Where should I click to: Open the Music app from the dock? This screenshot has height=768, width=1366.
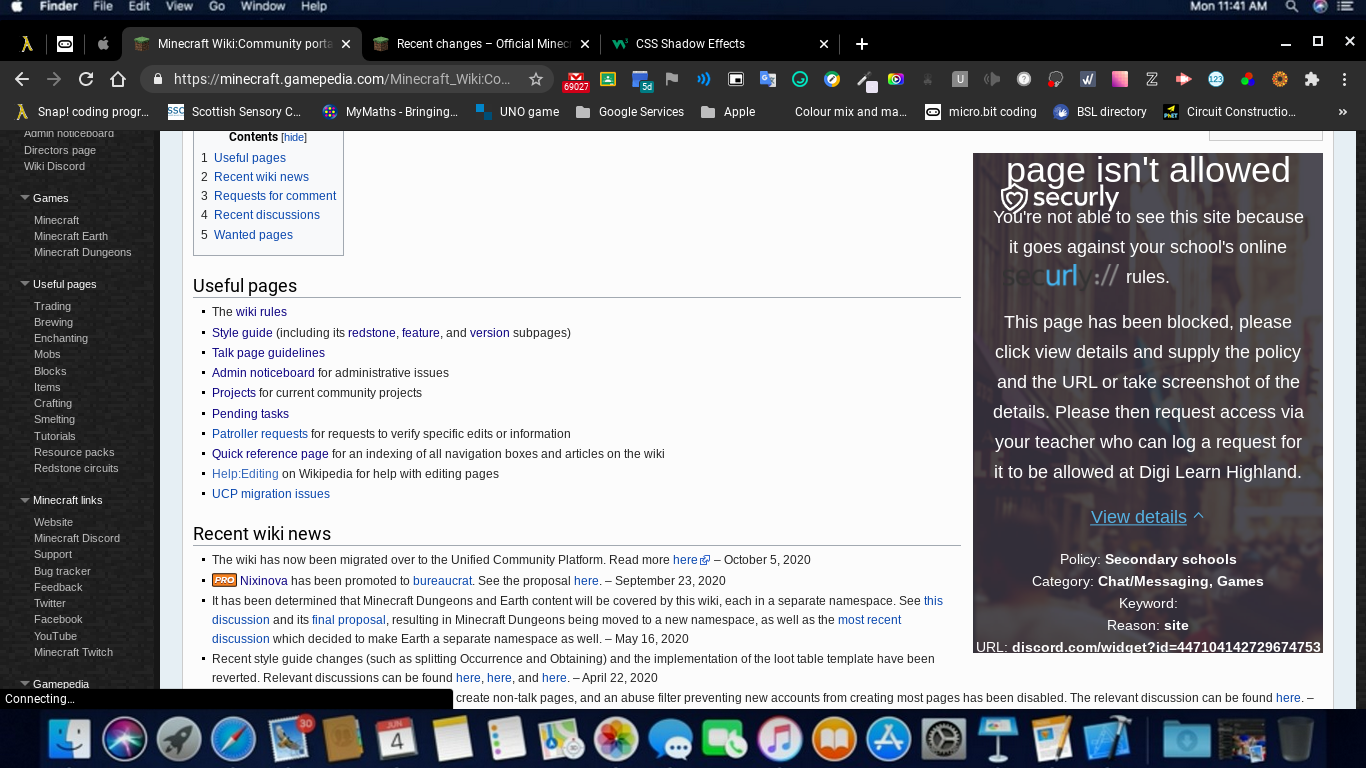tap(779, 740)
